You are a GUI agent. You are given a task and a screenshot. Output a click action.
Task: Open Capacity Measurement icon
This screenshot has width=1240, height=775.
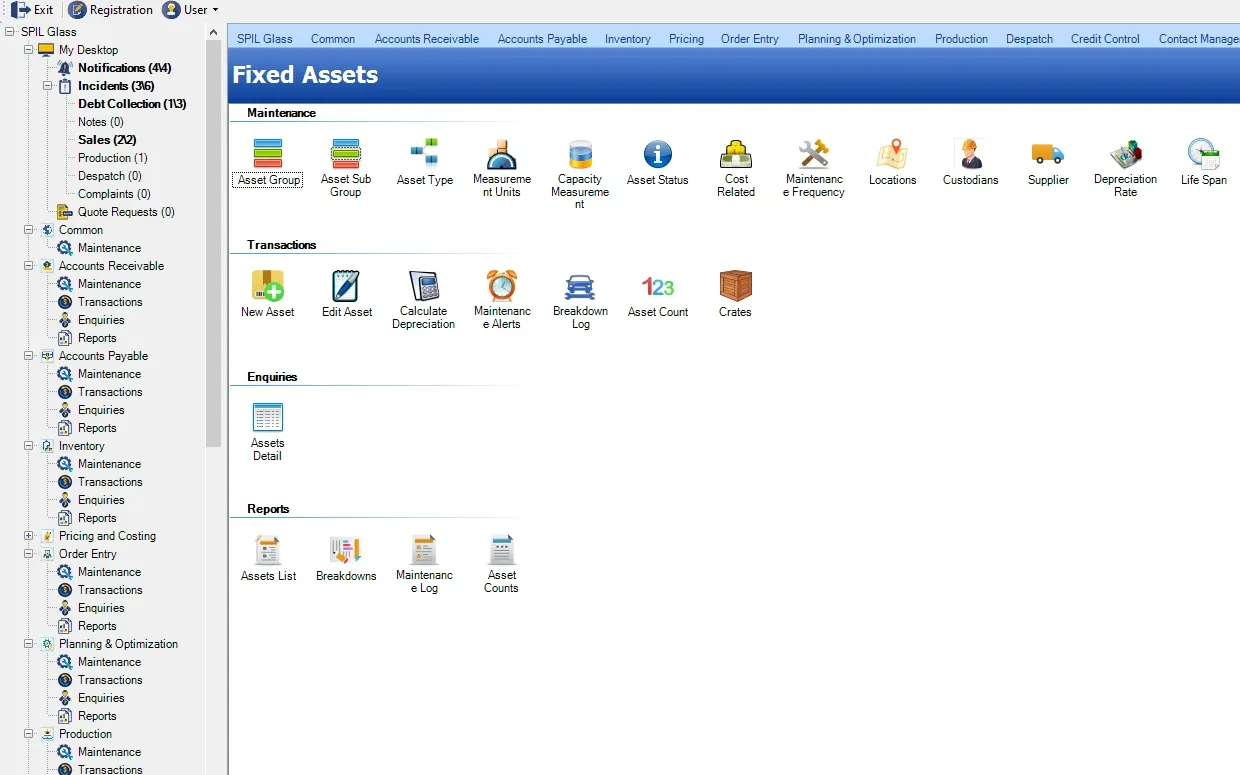[x=580, y=155]
